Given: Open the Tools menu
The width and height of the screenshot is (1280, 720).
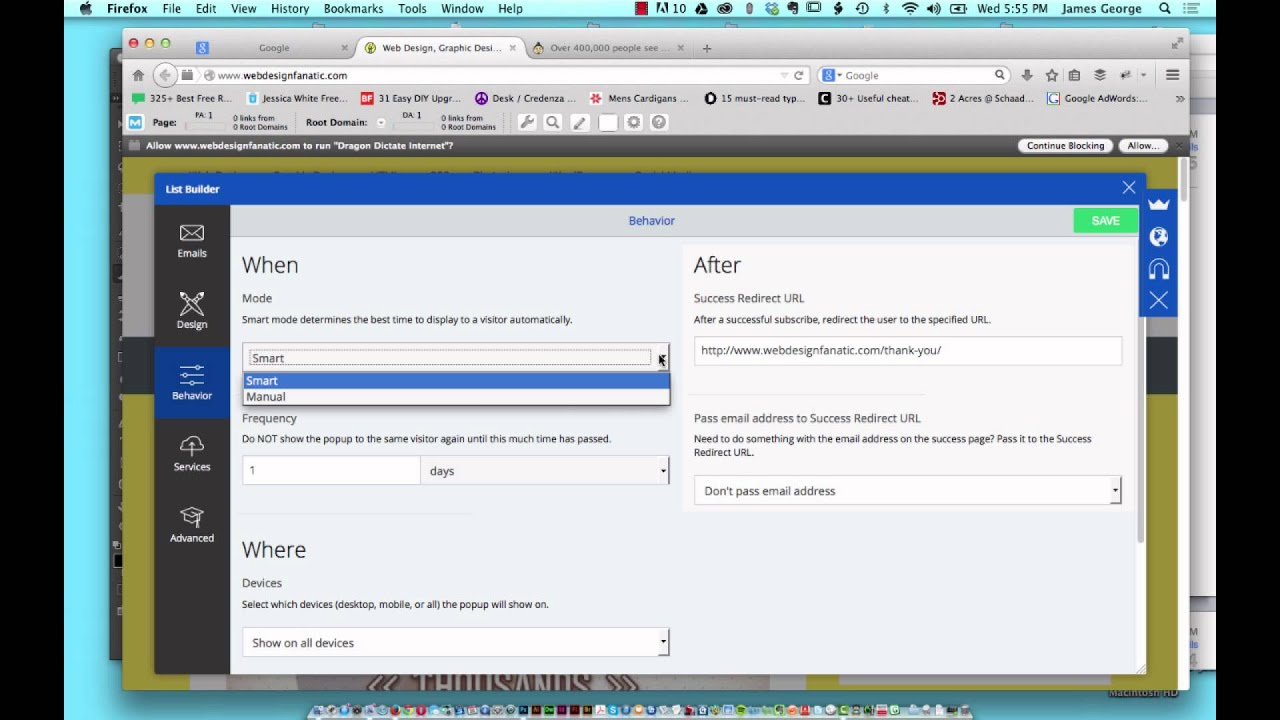Looking at the screenshot, I should click(x=412, y=9).
